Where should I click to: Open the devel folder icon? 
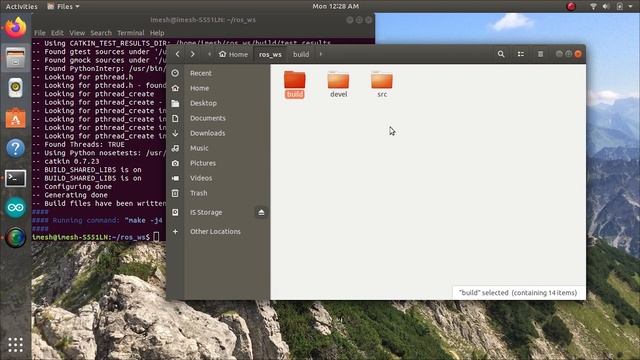pyautogui.click(x=338, y=80)
